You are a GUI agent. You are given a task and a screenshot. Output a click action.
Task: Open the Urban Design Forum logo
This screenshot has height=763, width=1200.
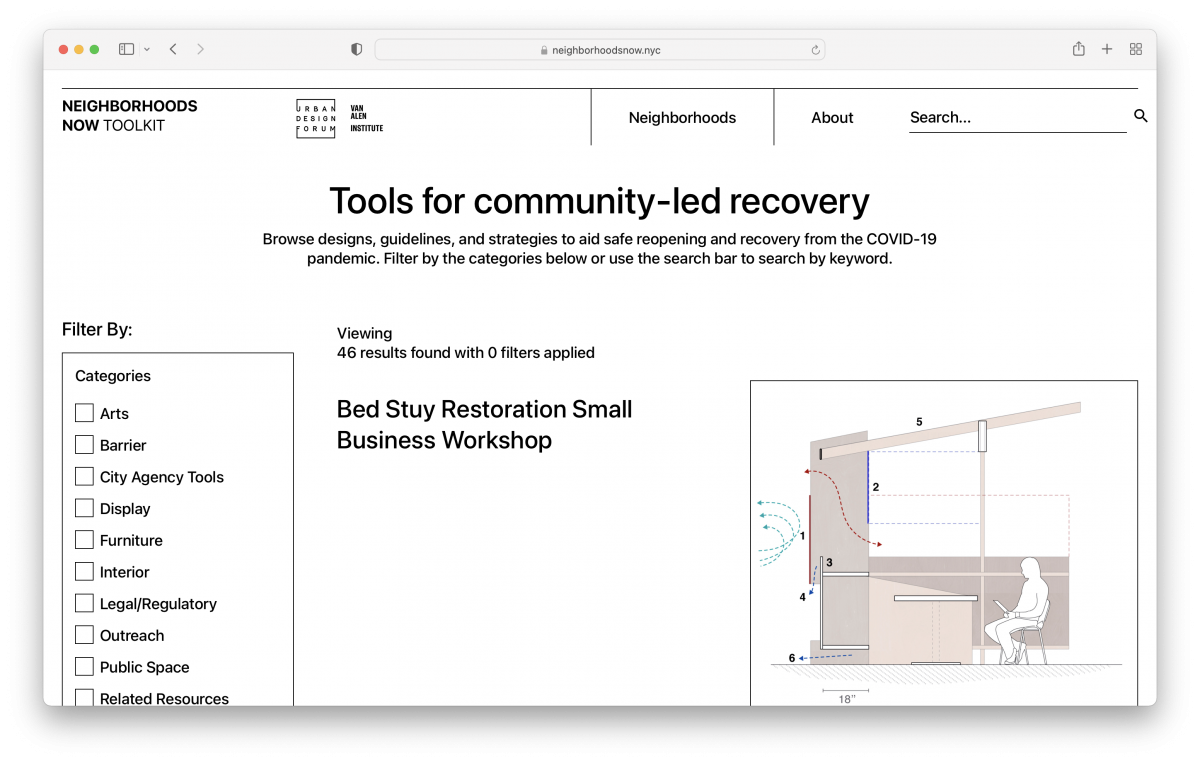pyautogui.click(x=315, y=118)
